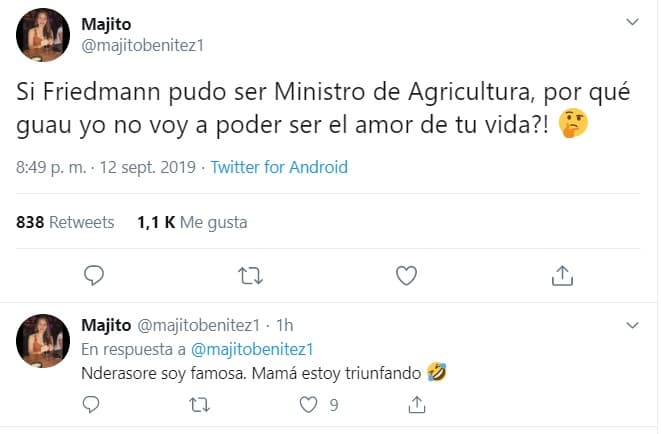
Task: Expand the reply tweet options chevron
Action: point(632,326)
